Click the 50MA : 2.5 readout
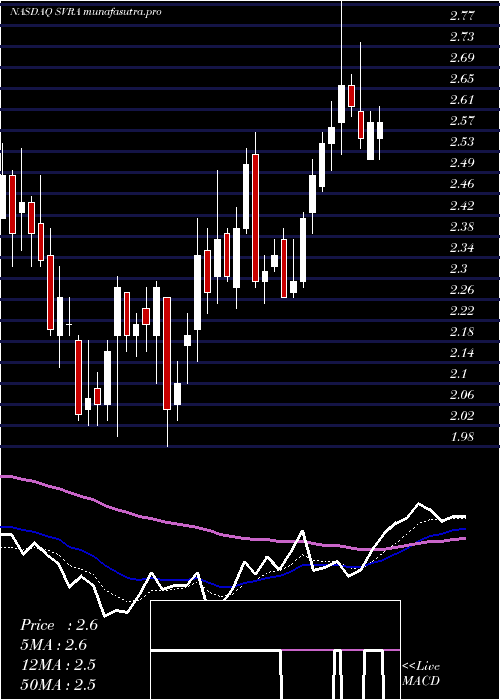This screenshot has width=500, height=700. tap(58, 685)
